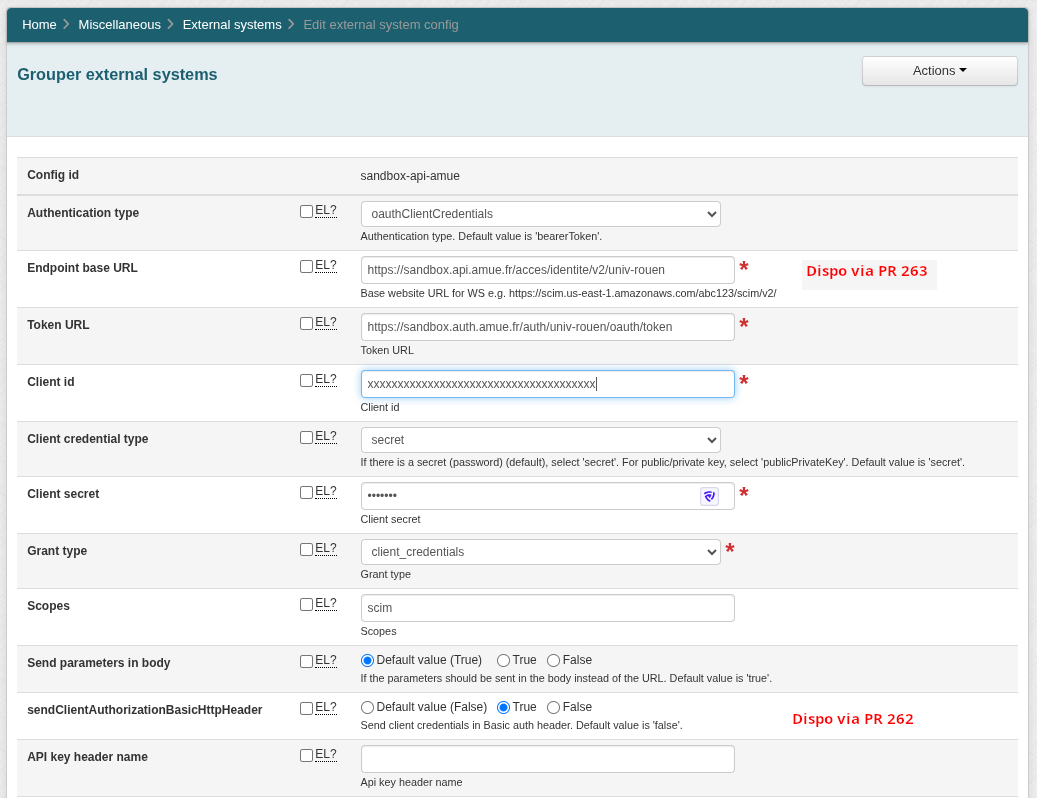Image resolution: width=1037 pixels, height=798 pixels.
Task: Click the EL? help label for Client id
Action: coord(325,380)
